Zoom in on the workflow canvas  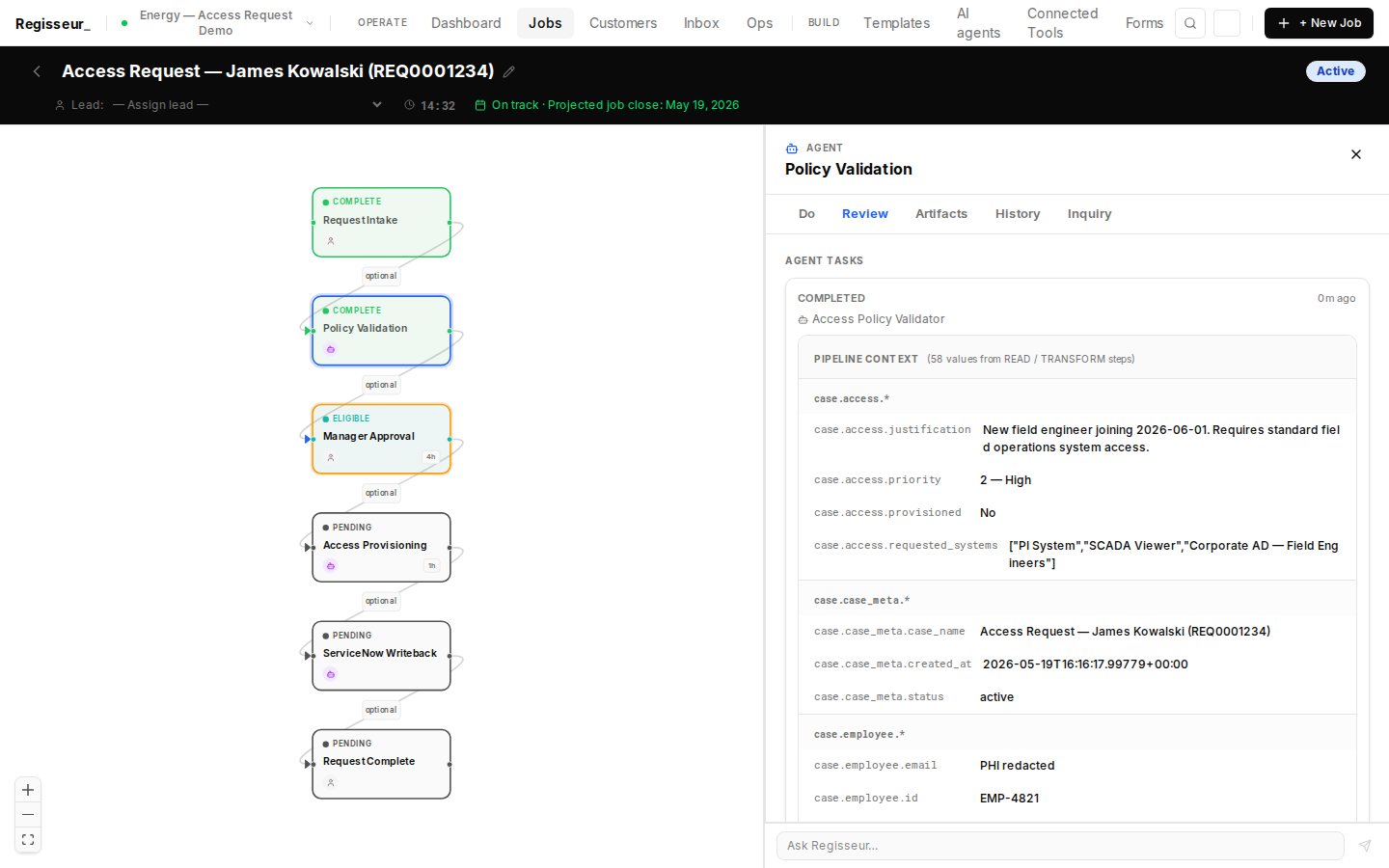tap(28, 790)
